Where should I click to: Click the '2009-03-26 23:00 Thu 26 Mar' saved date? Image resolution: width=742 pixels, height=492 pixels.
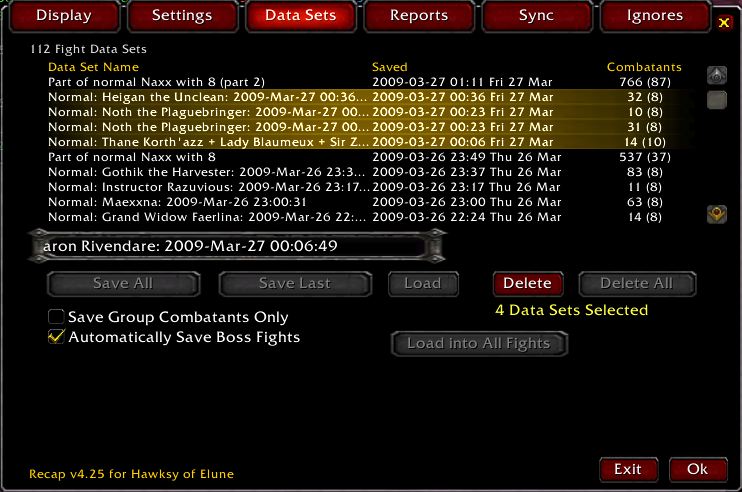pos(467,202)
